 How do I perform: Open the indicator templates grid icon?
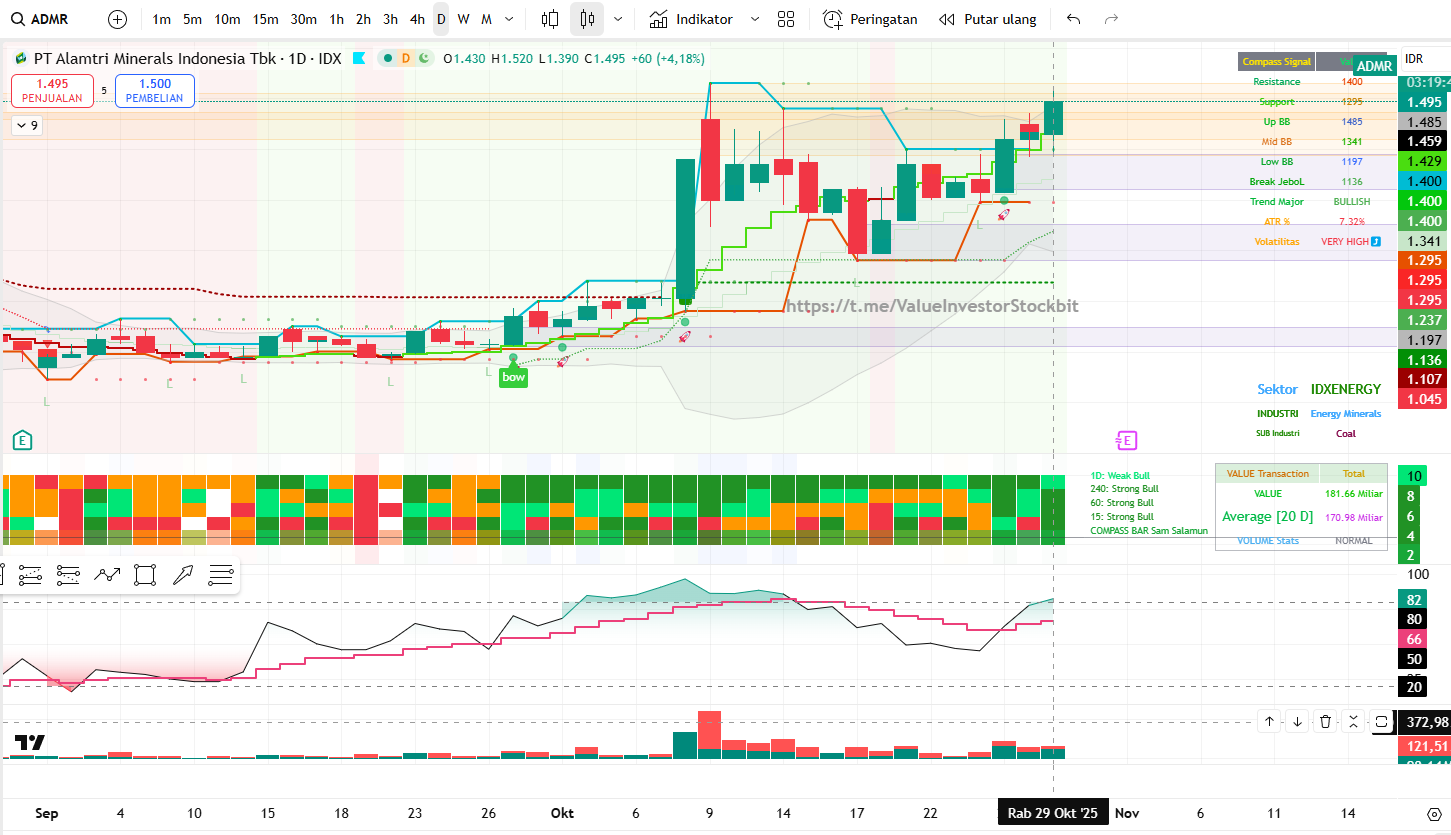786,19
